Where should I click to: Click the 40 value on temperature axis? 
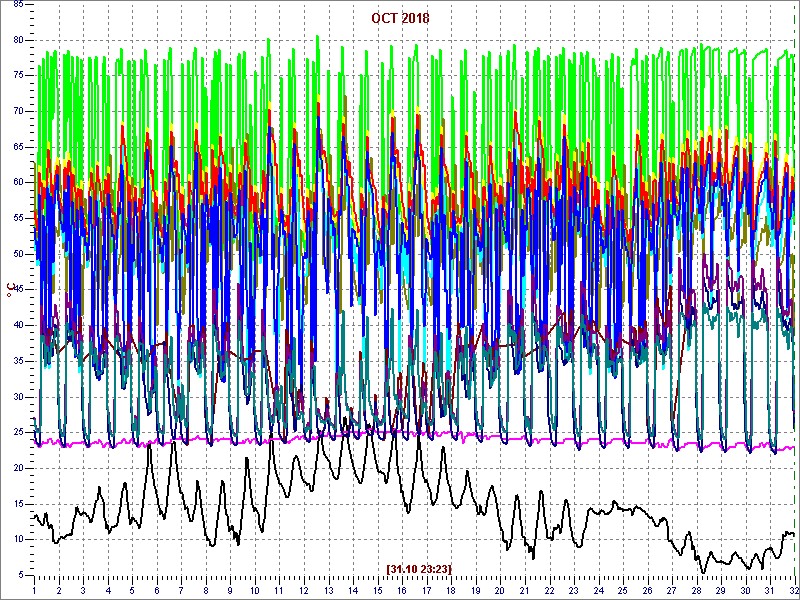pos(18,326)
